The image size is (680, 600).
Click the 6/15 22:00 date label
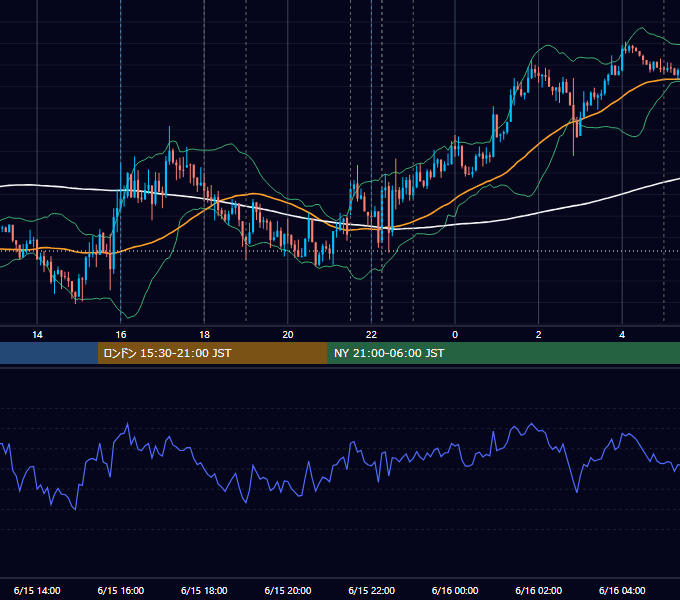372,590
